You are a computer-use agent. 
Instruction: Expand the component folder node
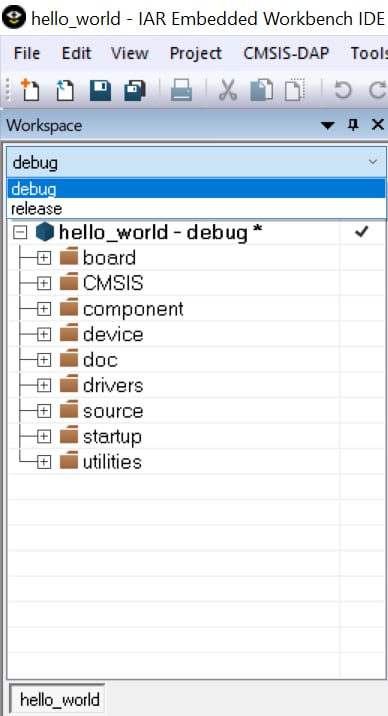(43, 310)
